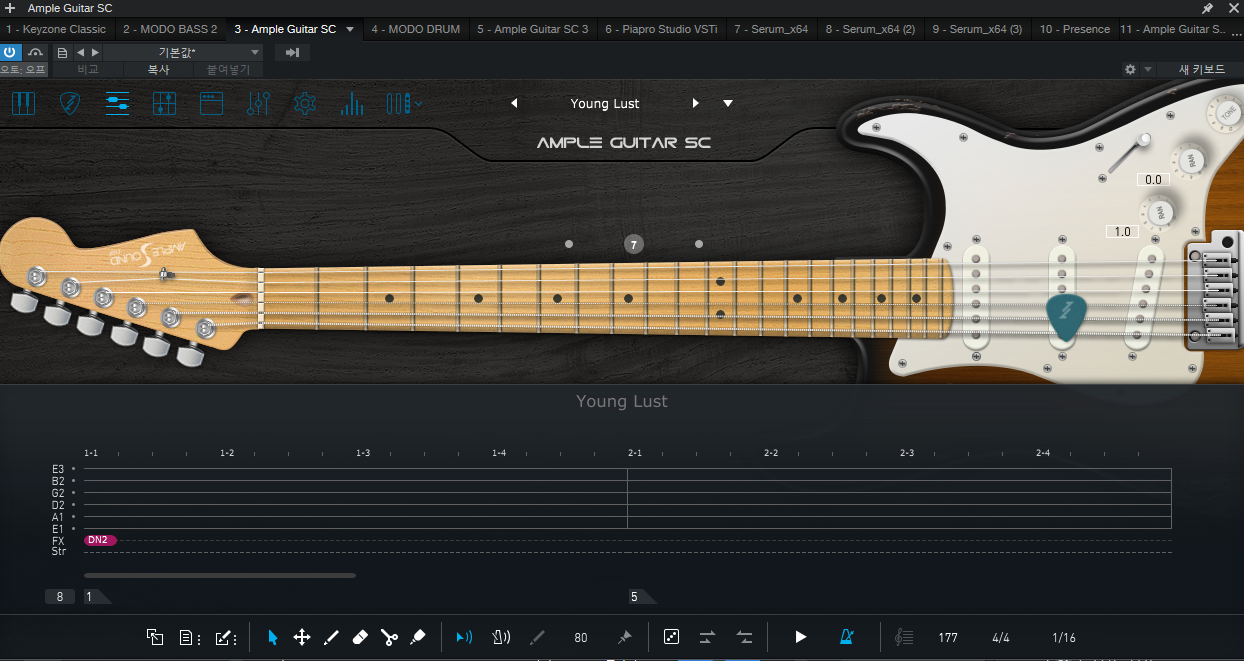Screen dimensions: 1244x661
Task: Select capo position marker 7
Action: coord(633,244)
